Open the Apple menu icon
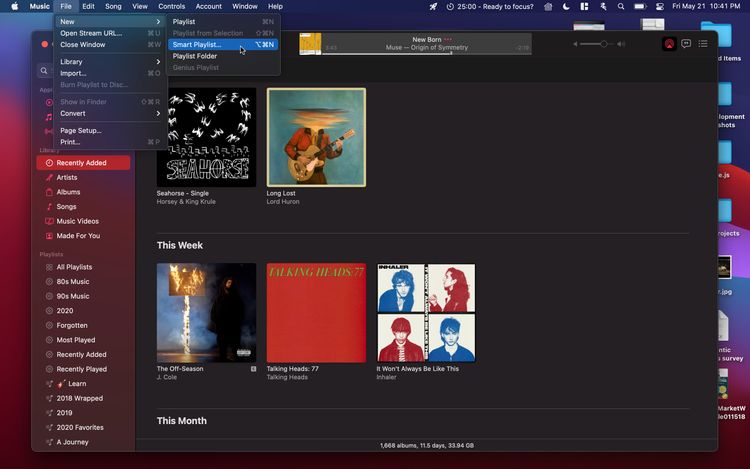750x469 pixels. pos(15,6)
